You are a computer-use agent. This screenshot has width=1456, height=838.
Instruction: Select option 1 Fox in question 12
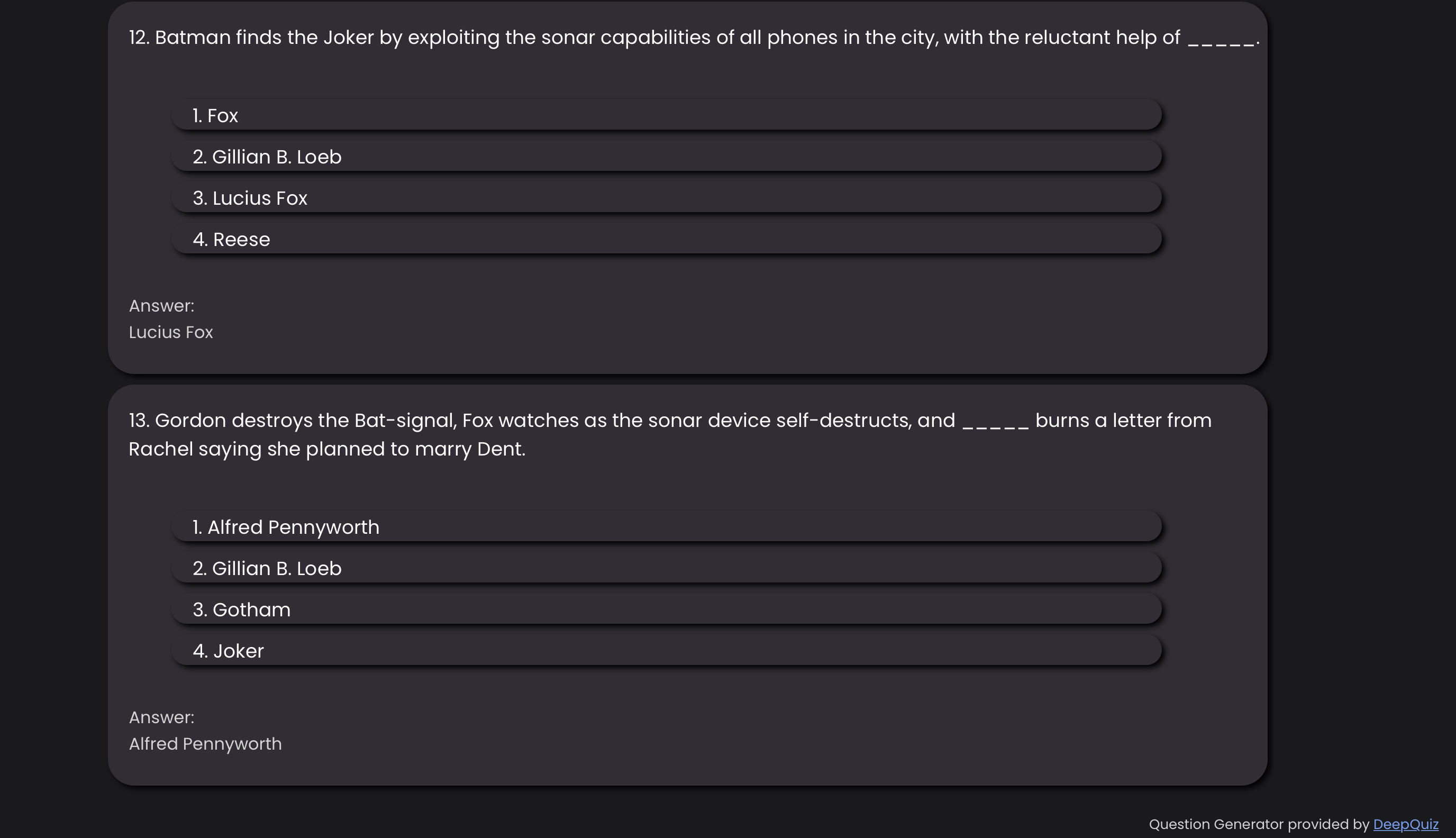pyautogui.click(x=667, y=115)
